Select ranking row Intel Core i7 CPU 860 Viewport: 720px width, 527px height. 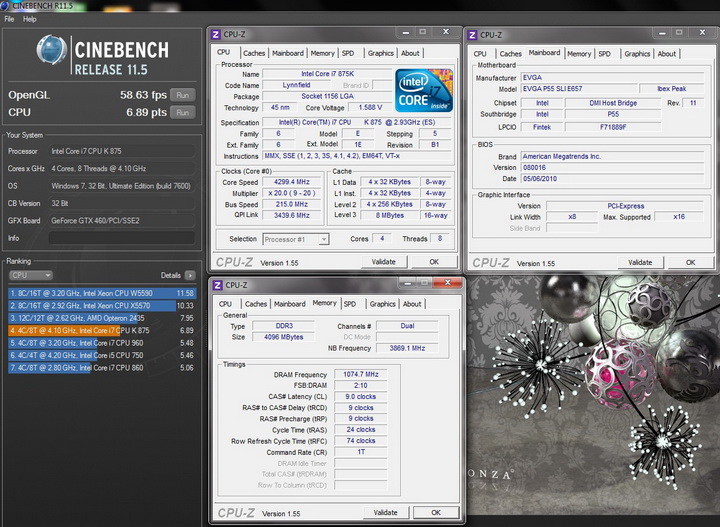coord(102,367)
